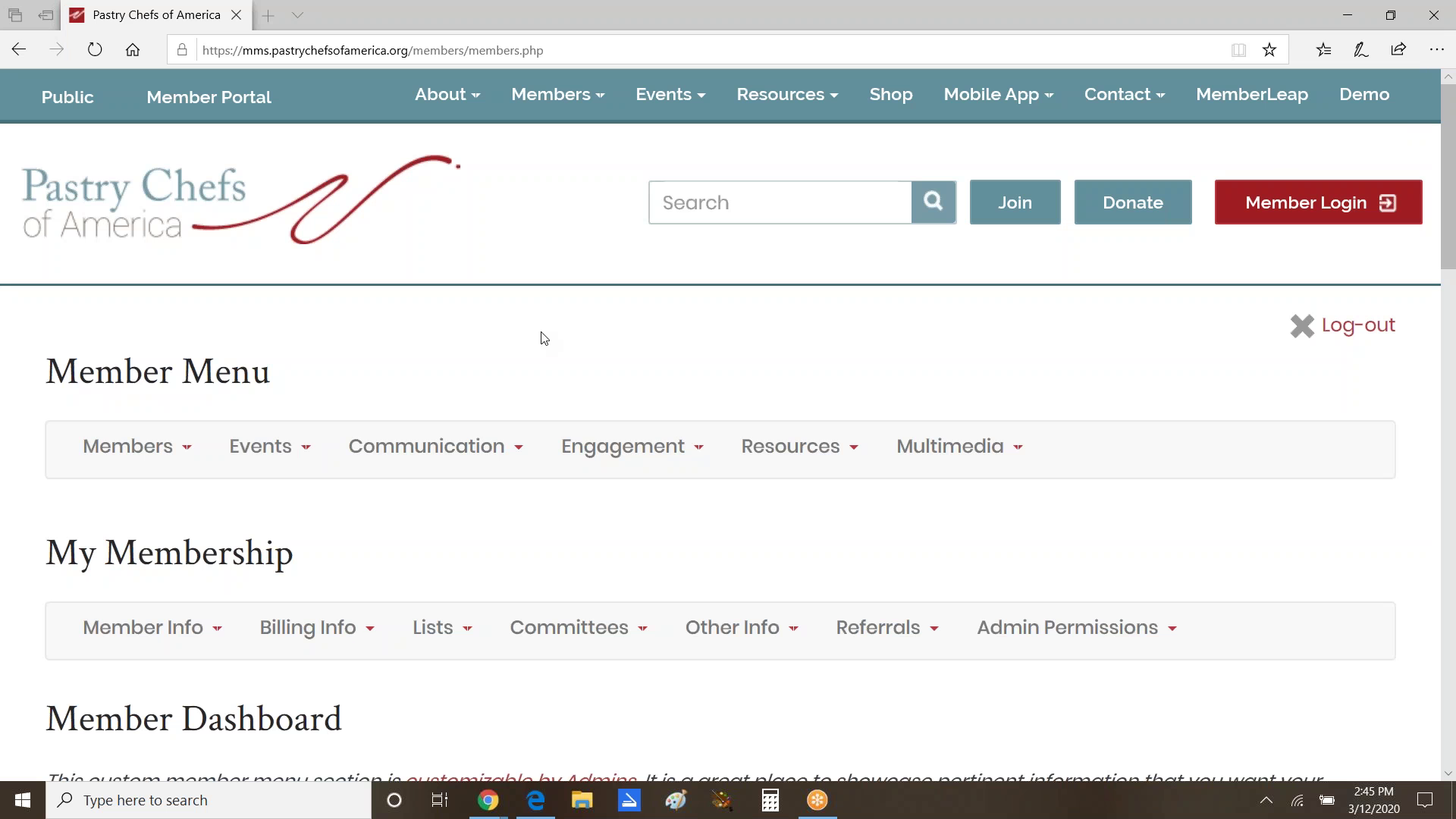1456x819 pixels.
Task: Launch Chrome from taskbar
Action: pyautogui.click(x=488, y=800)
